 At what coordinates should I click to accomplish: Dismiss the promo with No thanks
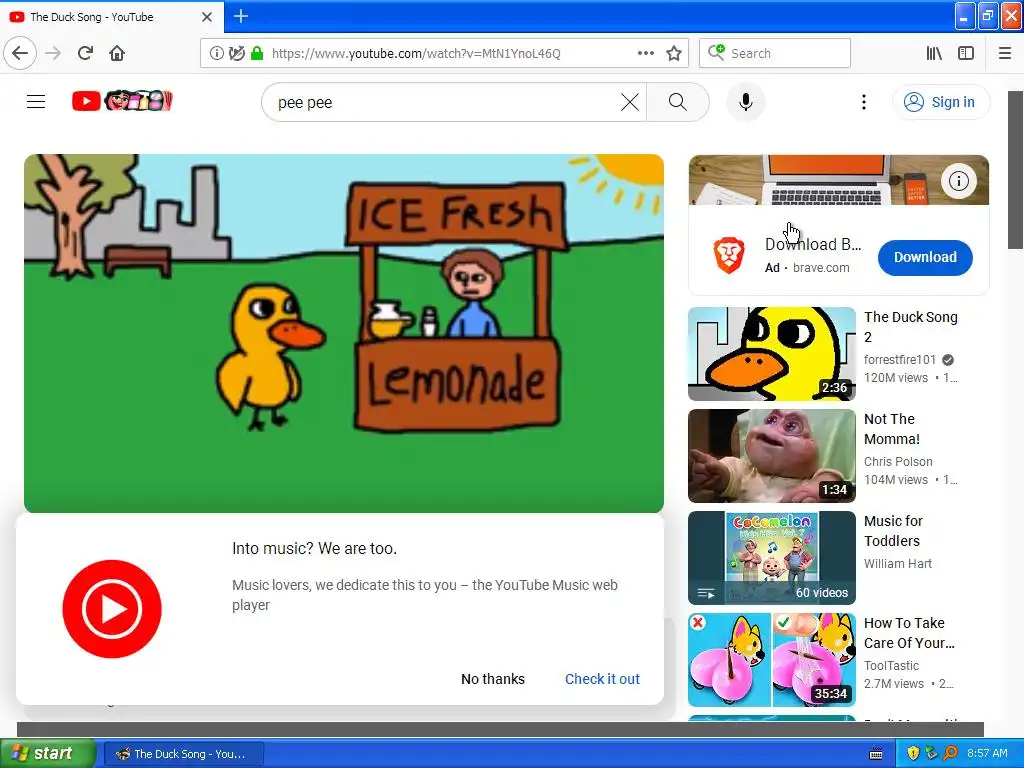pyautogui.click(x=492, y=679)
